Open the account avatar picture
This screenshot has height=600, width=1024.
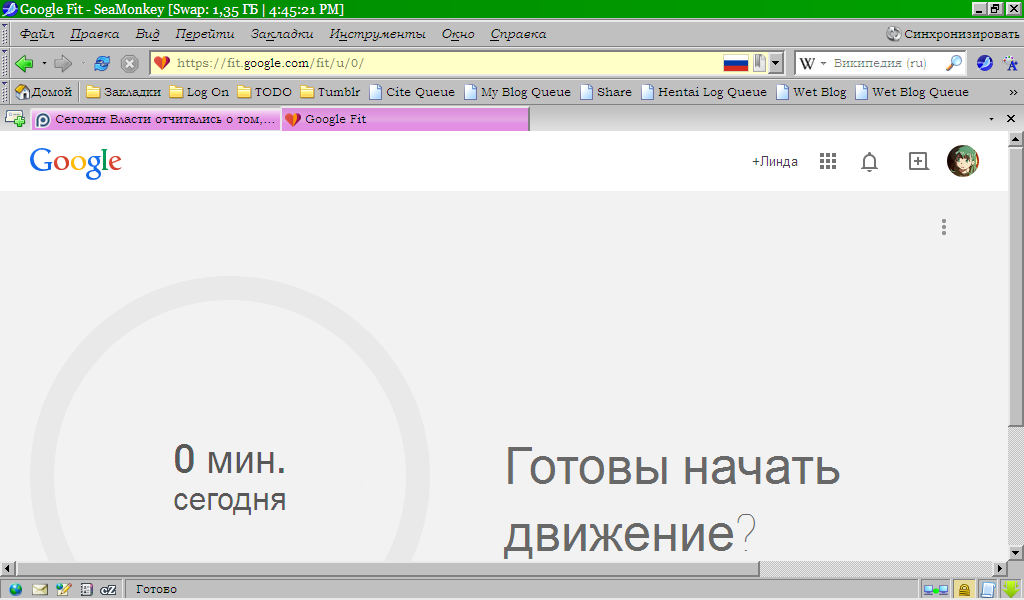(x=963, y=161)
